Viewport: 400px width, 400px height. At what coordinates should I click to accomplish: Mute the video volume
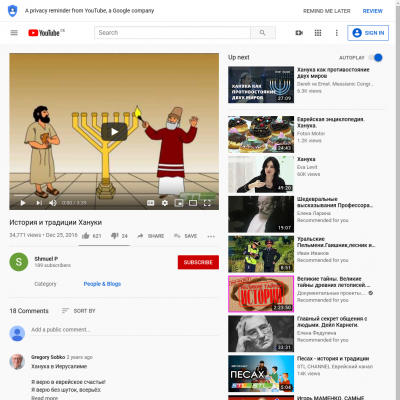pyautogui.click(x=53, y=203)
